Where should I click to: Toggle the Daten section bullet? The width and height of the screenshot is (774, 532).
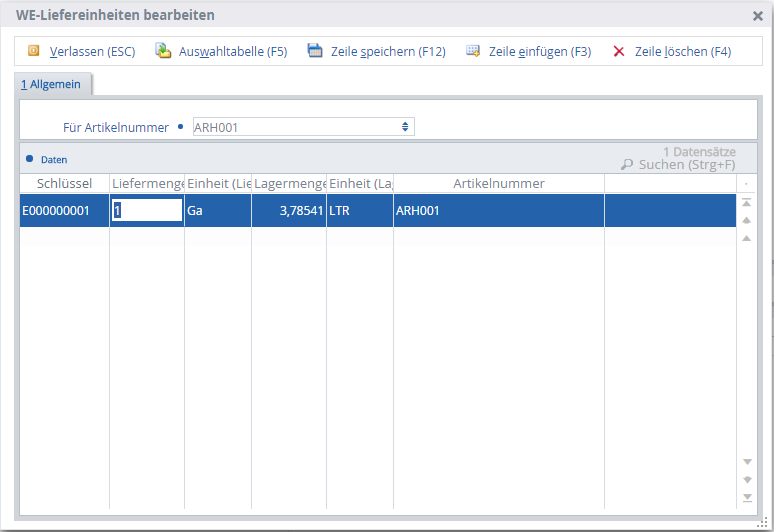[30, 158]
